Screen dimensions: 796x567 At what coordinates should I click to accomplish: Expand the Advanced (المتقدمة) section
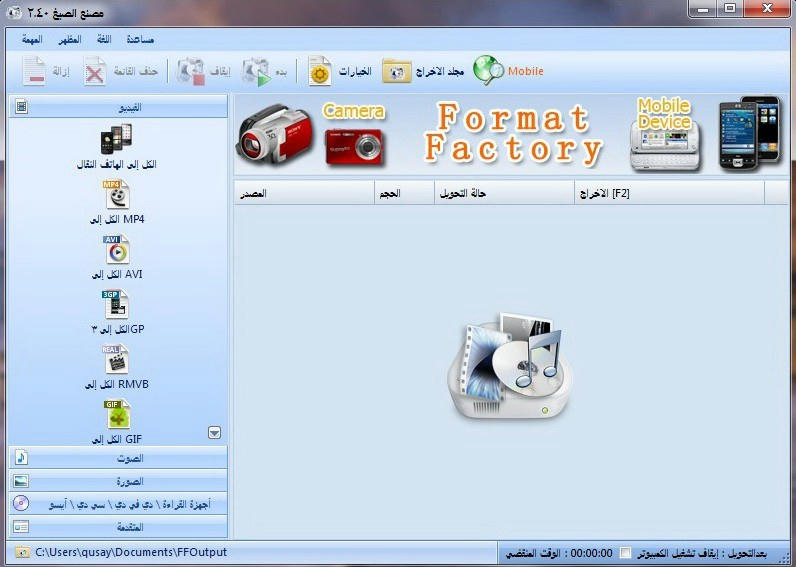[x=118, y=527]
